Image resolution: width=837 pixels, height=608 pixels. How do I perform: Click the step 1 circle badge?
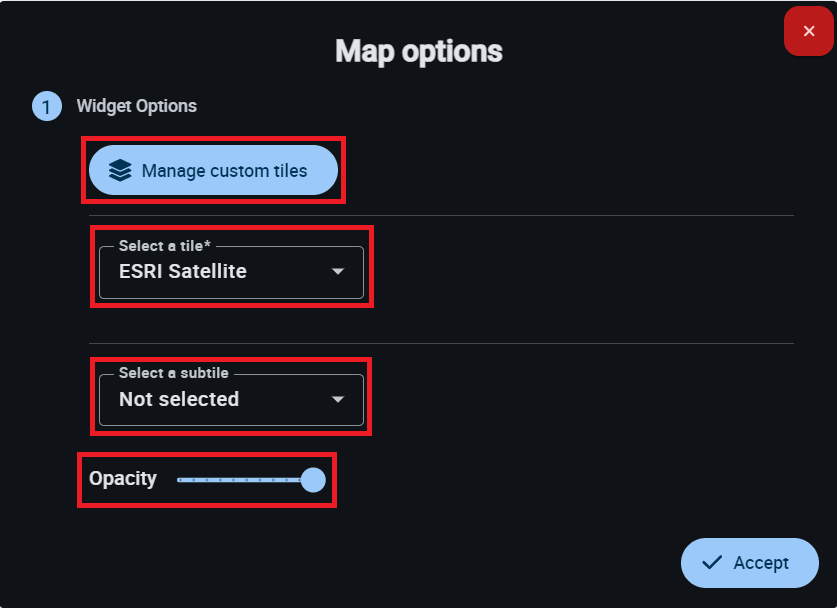point(46,106)
